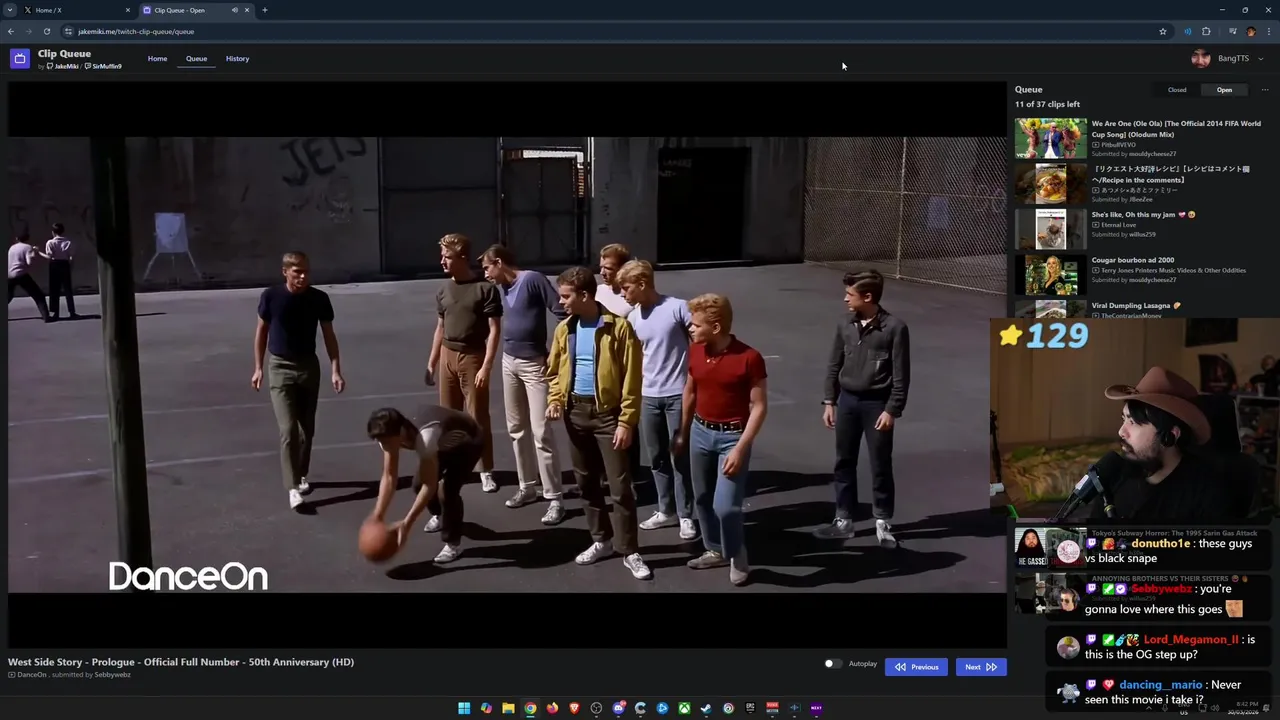Open the Queue navigation tab
Viewport: 1280px width, 720px height.
[196, 59]
